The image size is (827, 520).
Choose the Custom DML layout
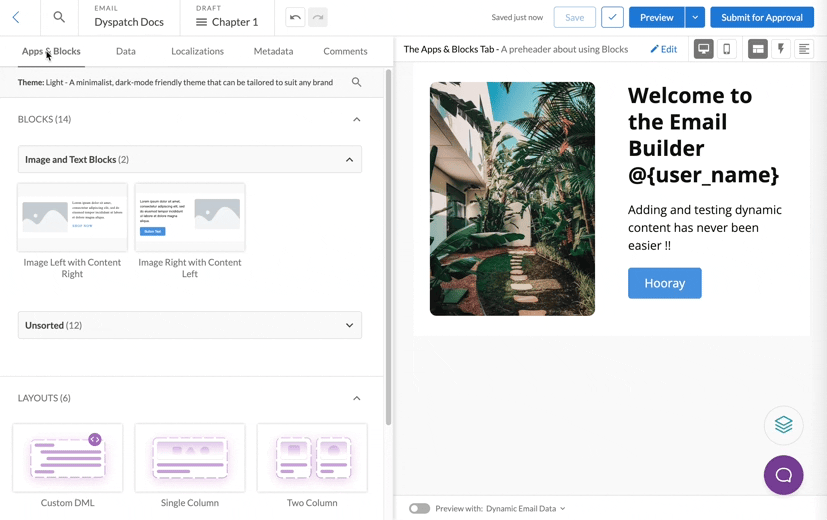click(x=68, y=458)
